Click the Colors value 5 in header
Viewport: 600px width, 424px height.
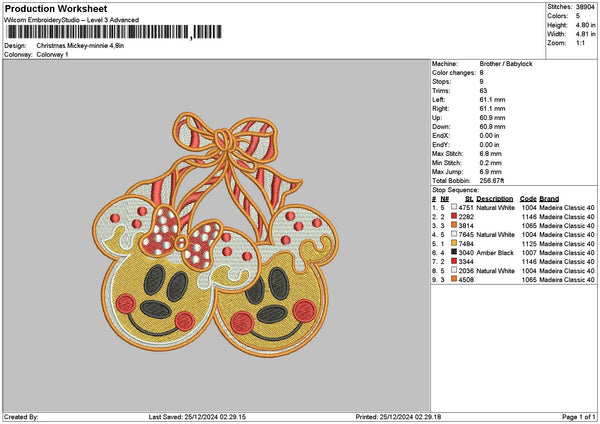pyautogui.click(x=578, y=16)
